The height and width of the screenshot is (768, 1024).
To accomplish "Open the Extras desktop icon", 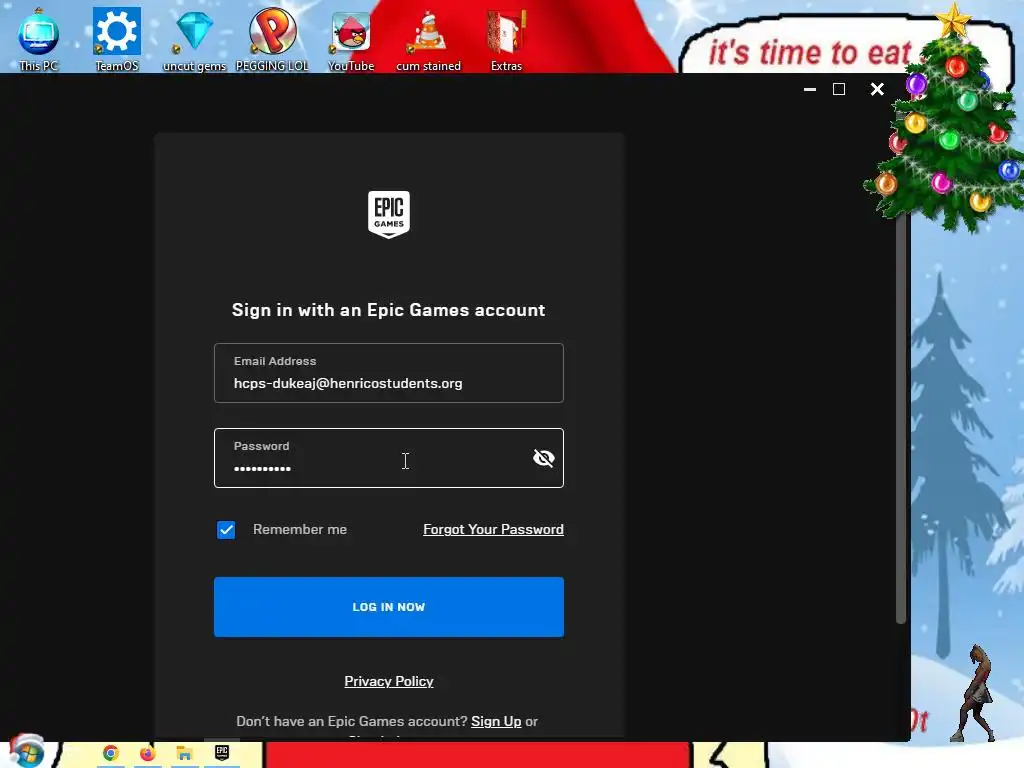I will click(x=506, y=38).
